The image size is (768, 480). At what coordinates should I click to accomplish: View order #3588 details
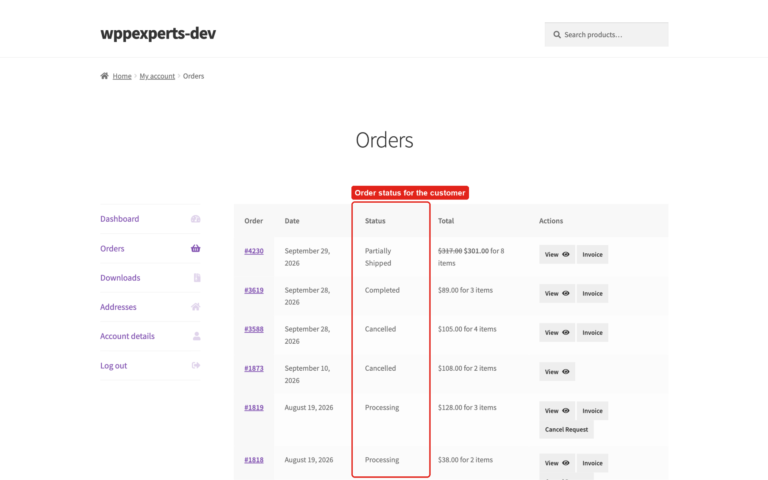557,333
